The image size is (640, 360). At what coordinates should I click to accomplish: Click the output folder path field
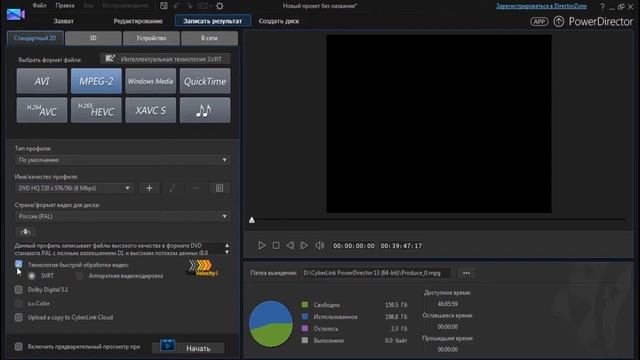[x=376, y=273]
